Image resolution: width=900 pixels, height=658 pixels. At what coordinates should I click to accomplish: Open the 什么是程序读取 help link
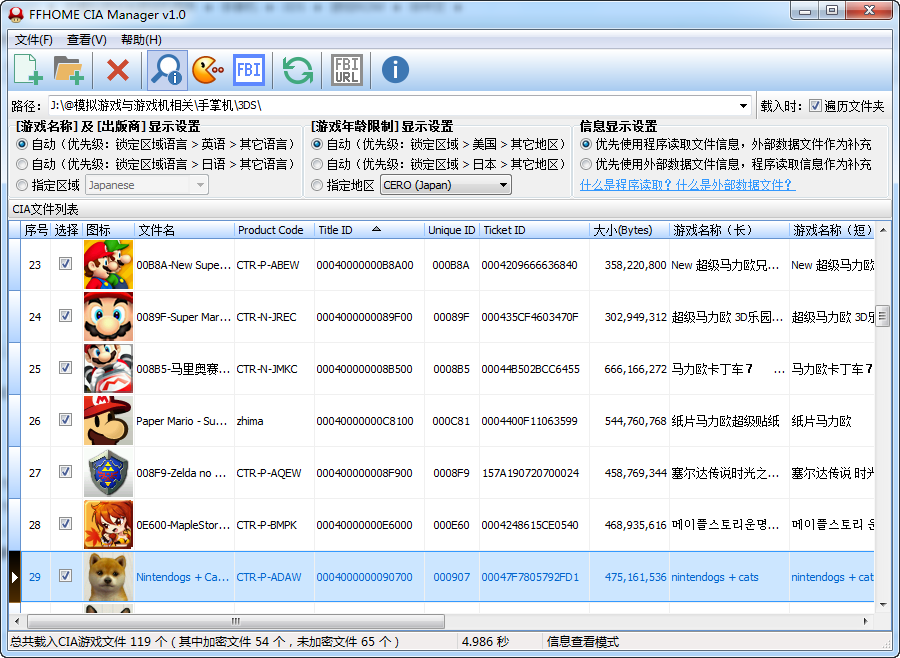[x=688, y=185]
